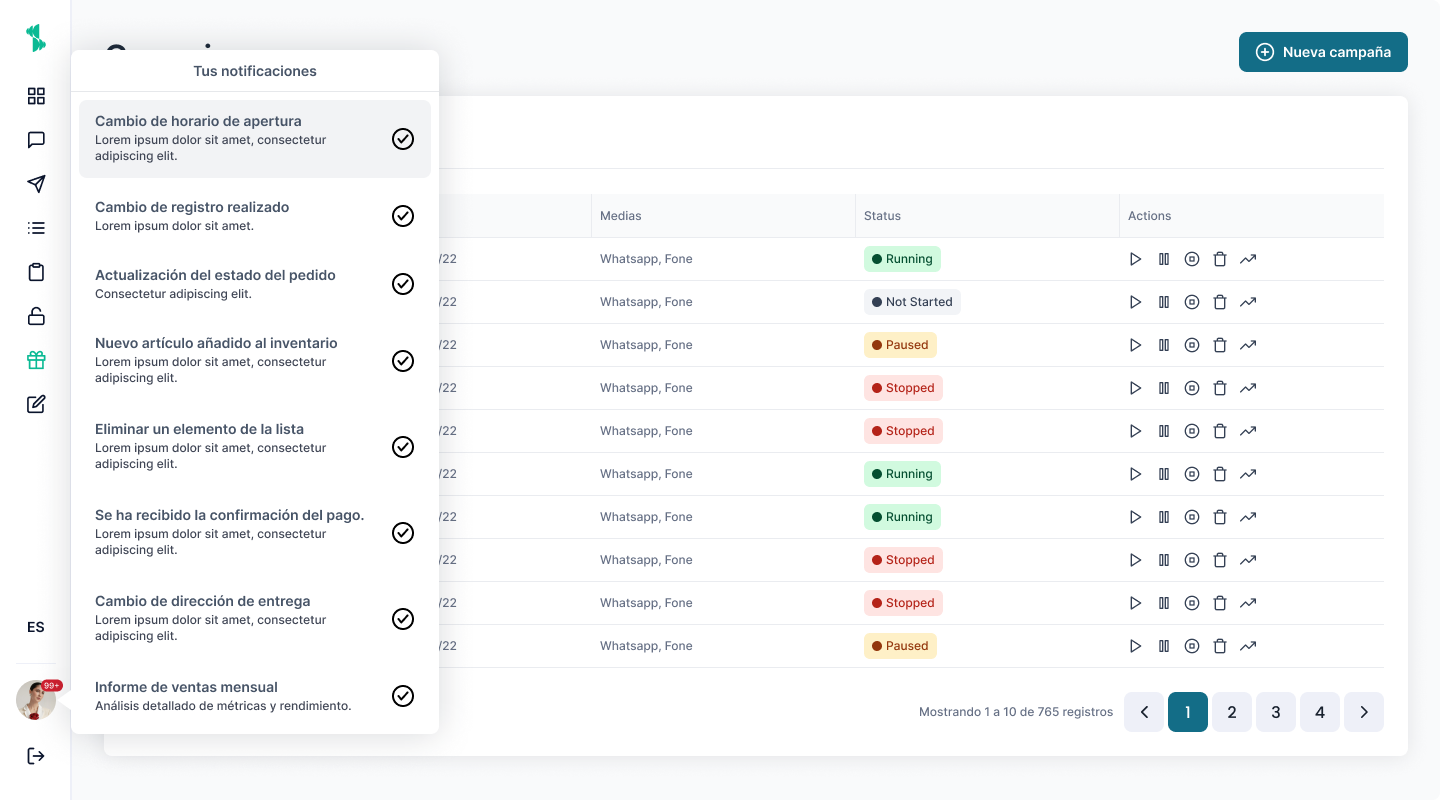Mark 'Cambio de registro realizado' notification as read
The height and width of the screenshot is (800, 1440).
[x=403, y=216]
